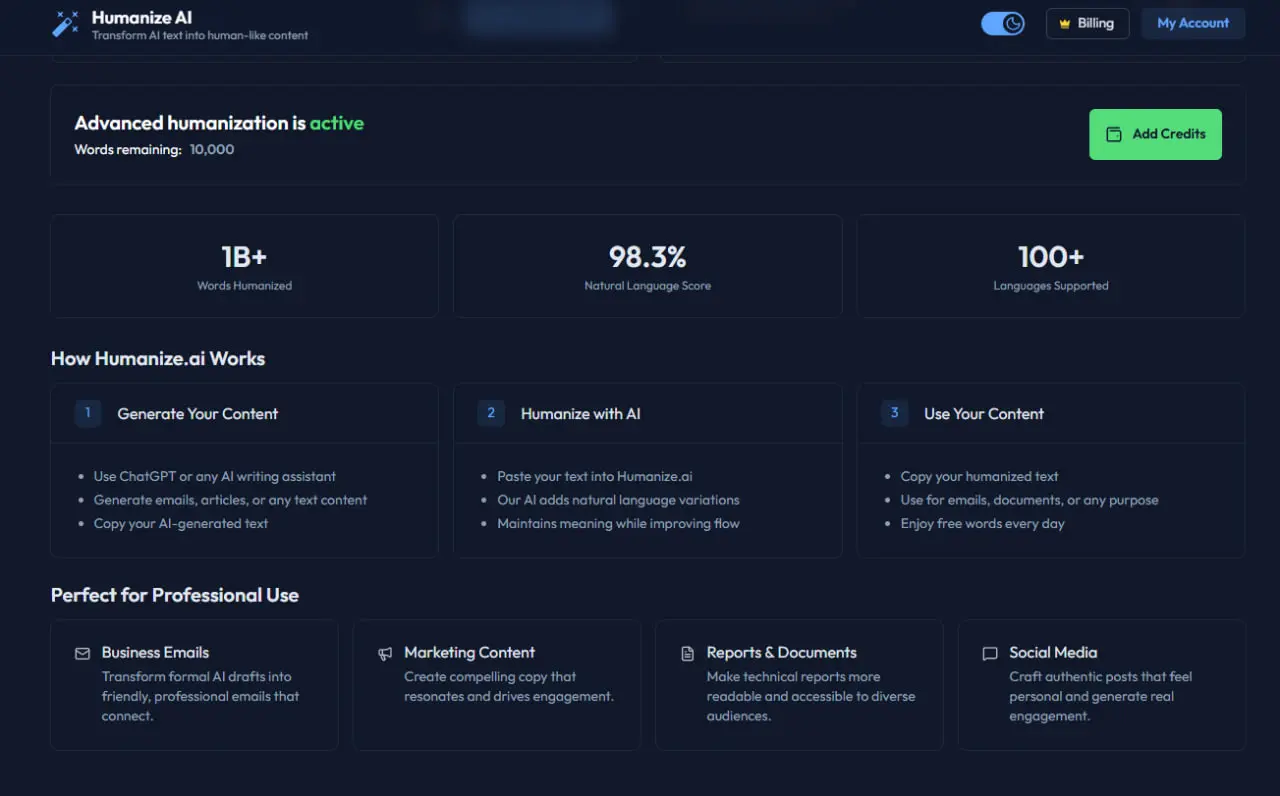Click the Generate Your Content heading
Screen dimensions: 1280x796
[197, 414]
